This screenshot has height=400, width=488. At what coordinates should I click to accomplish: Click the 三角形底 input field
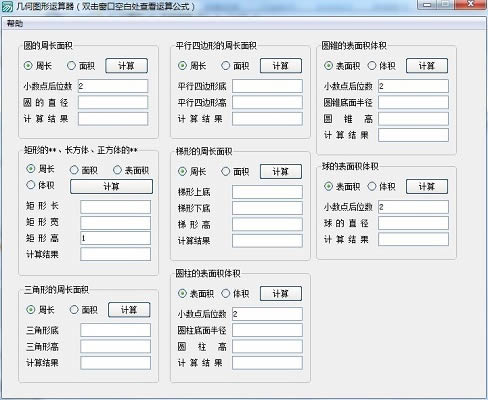click(115, 330)
